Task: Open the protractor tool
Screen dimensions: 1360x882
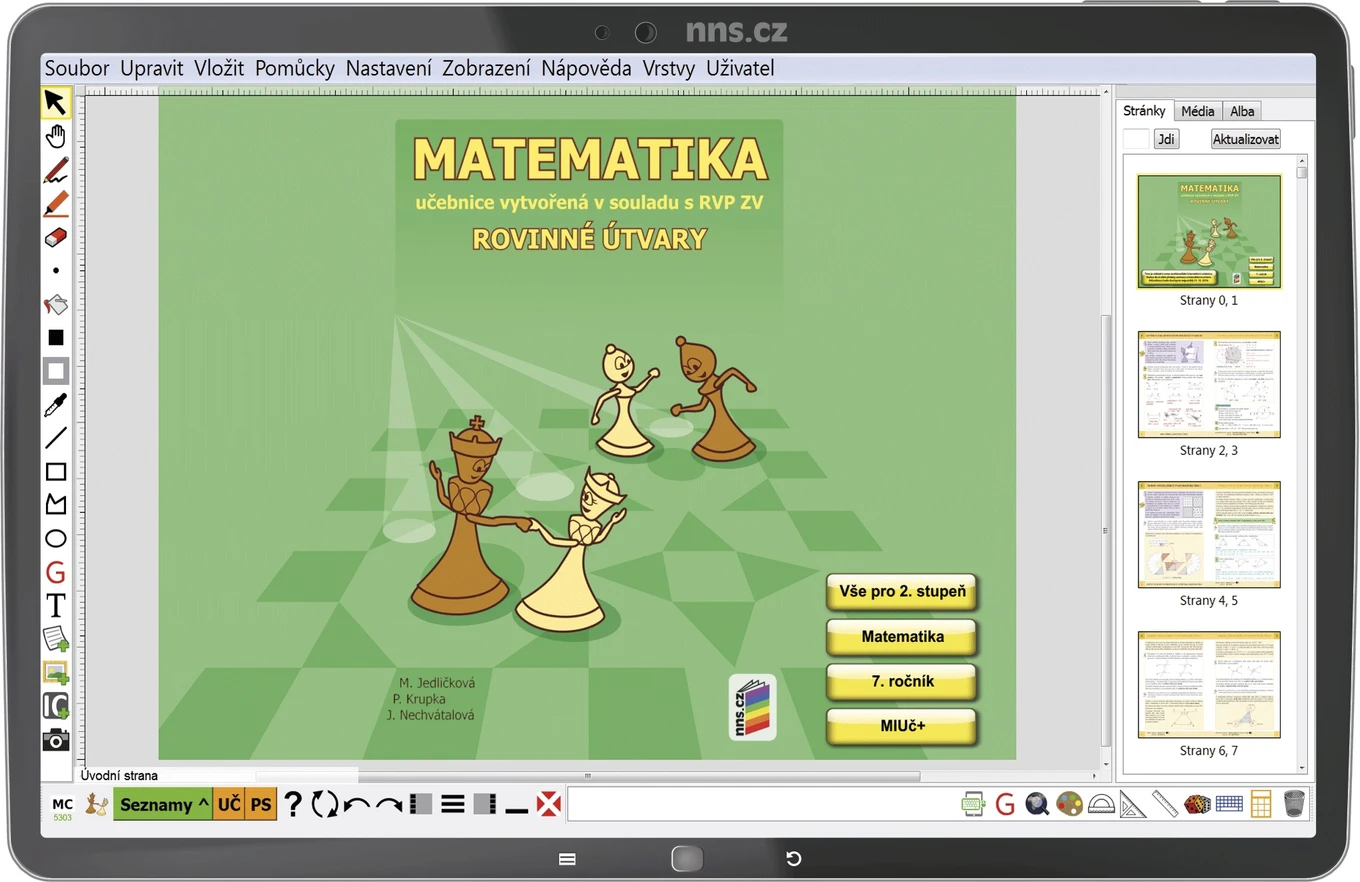Action: pyautogui.click(x=1101, y=804)
